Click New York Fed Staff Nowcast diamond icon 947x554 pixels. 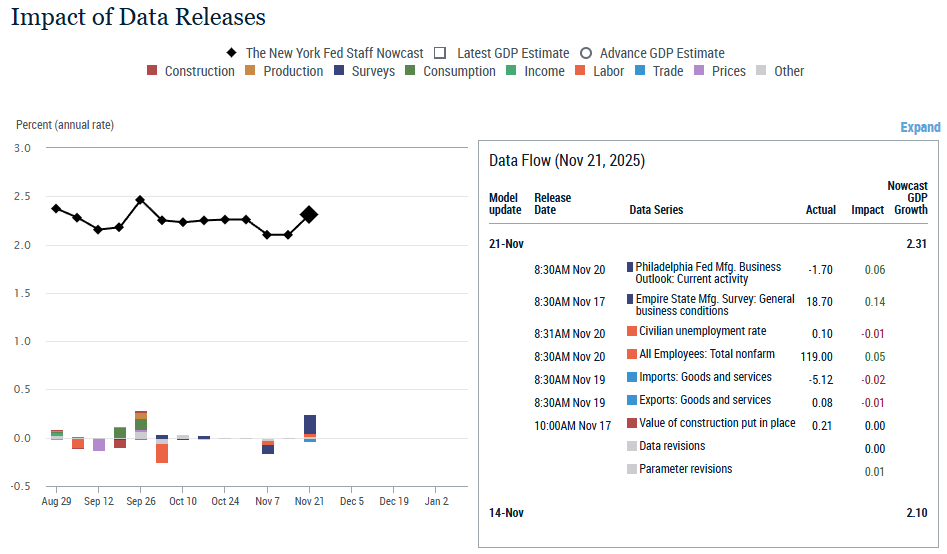pos(231,53)
